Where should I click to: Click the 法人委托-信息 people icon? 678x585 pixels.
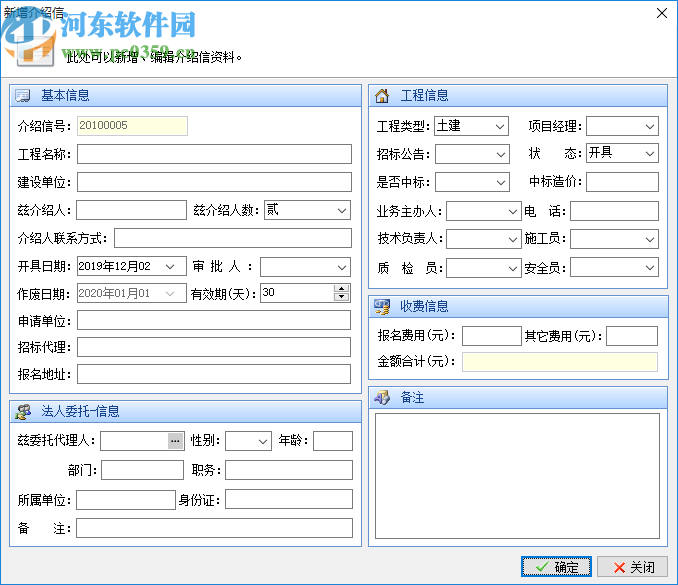tap(23, 412)
